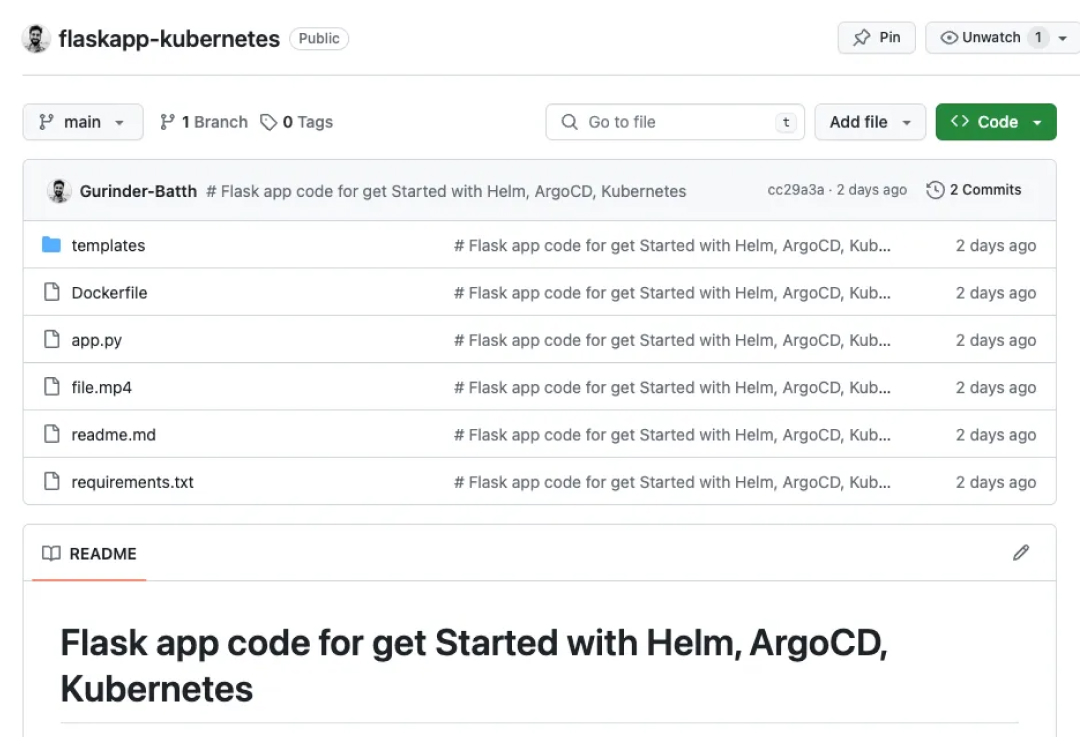Click the README book icon
The height and width of the screenshot is (746, 1083).
pyautogui.click(x=50, y=553)
